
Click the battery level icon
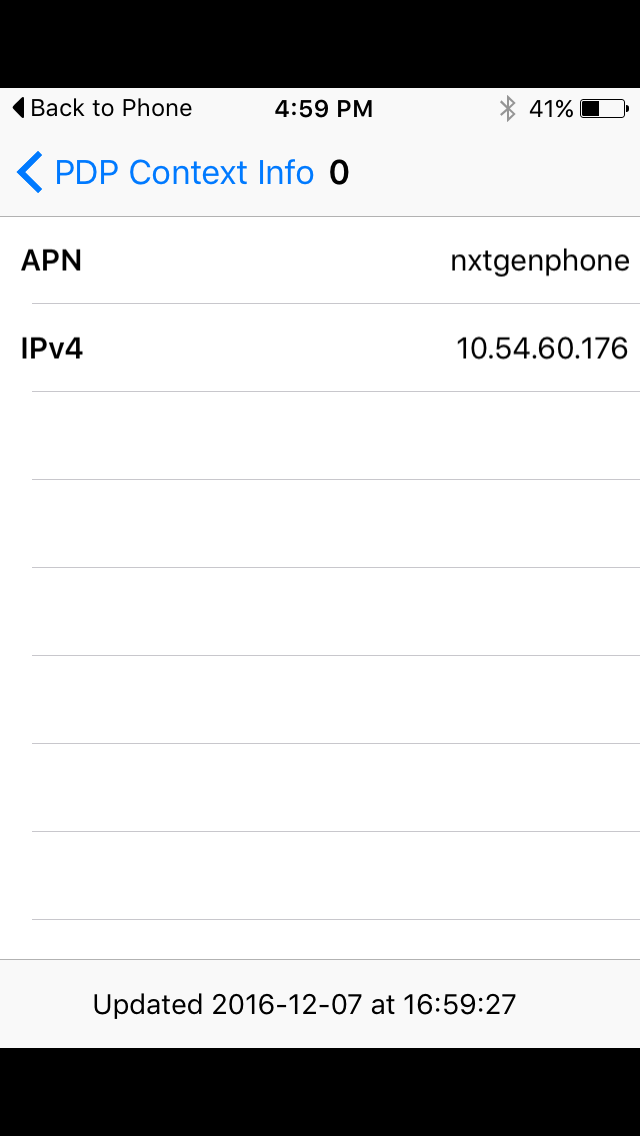(603, 109)
